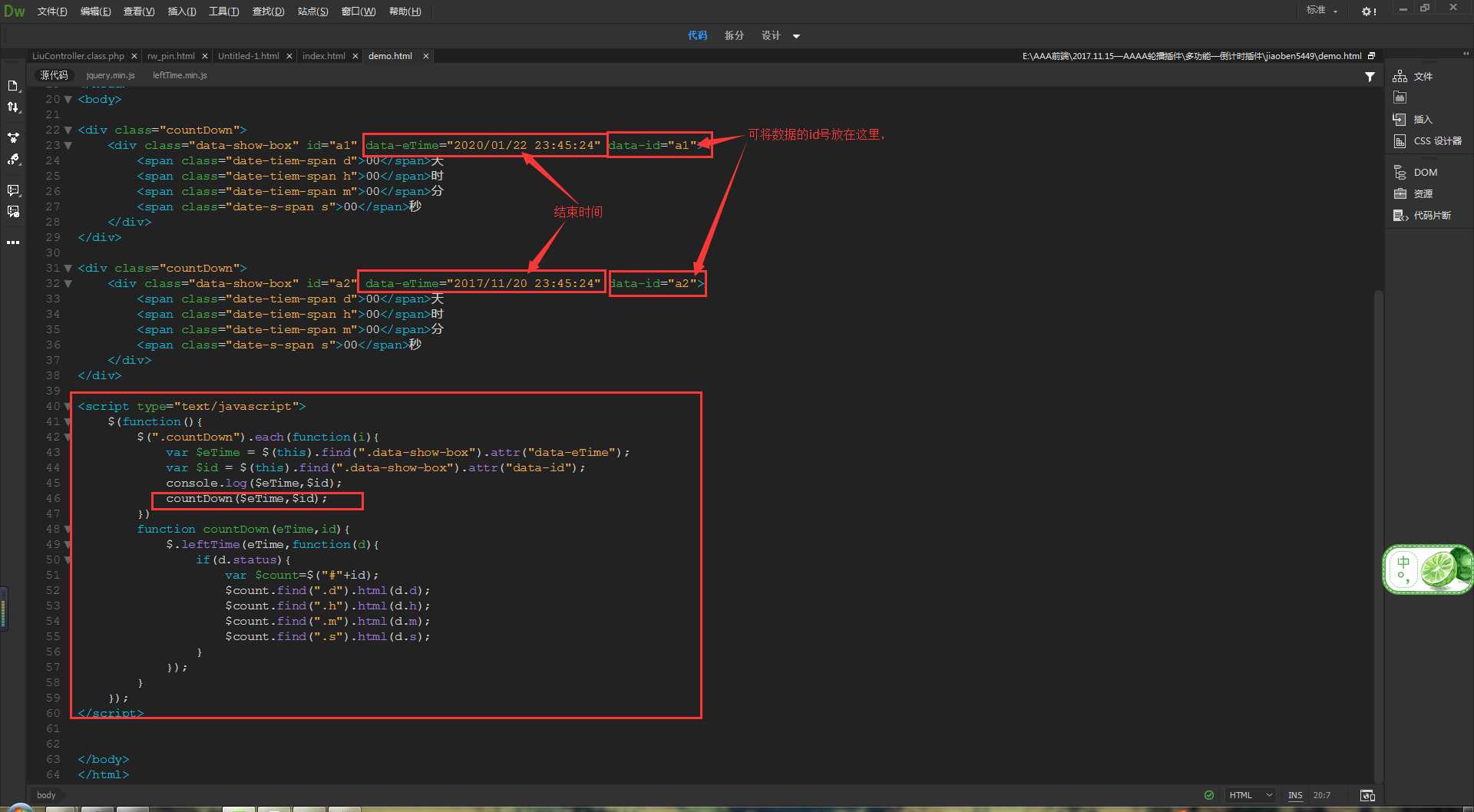Switch to 拆分 split view
The width and height of the screenshot is (1474, 812).
coord(734,36)
